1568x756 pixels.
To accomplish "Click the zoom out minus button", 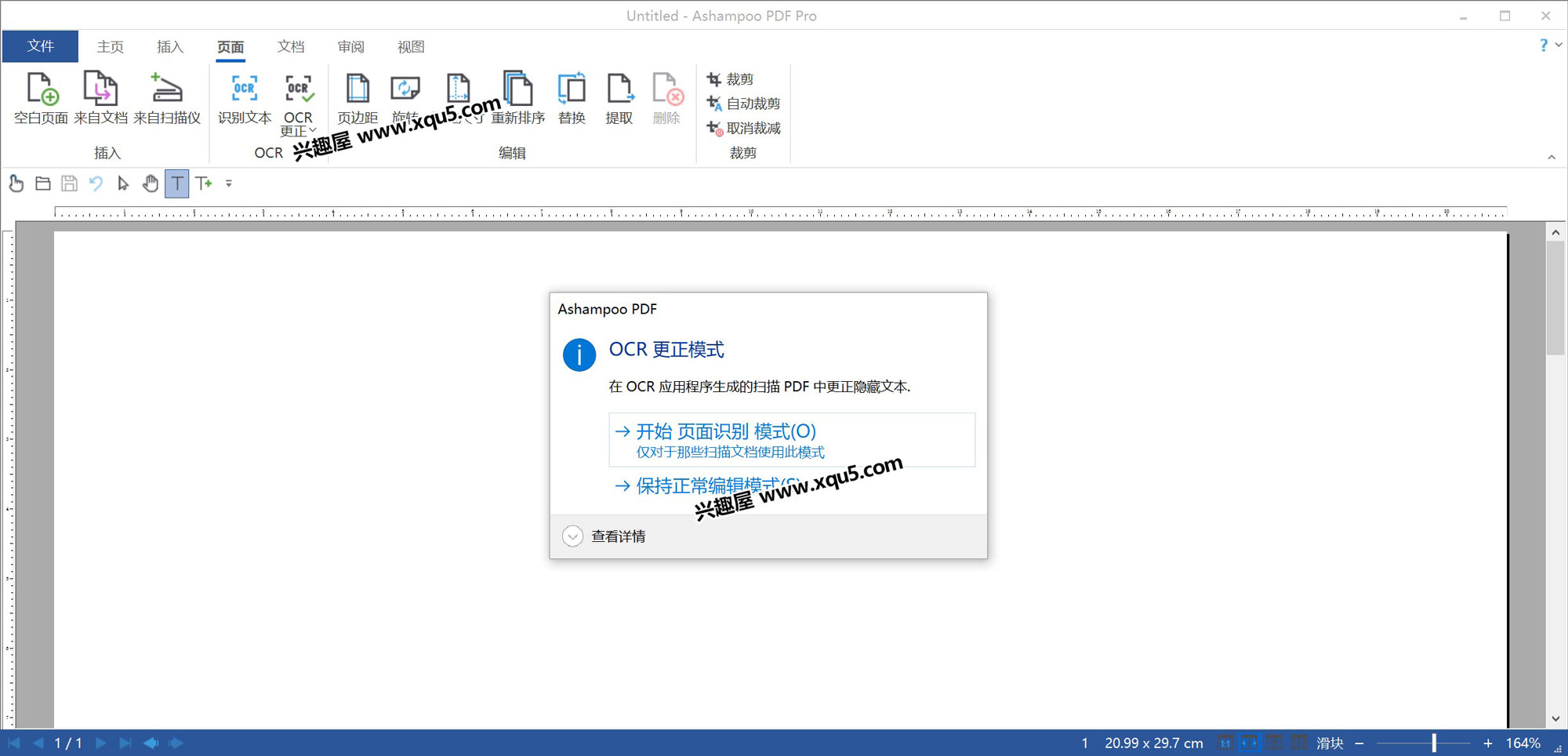I will coord(1359,743).
